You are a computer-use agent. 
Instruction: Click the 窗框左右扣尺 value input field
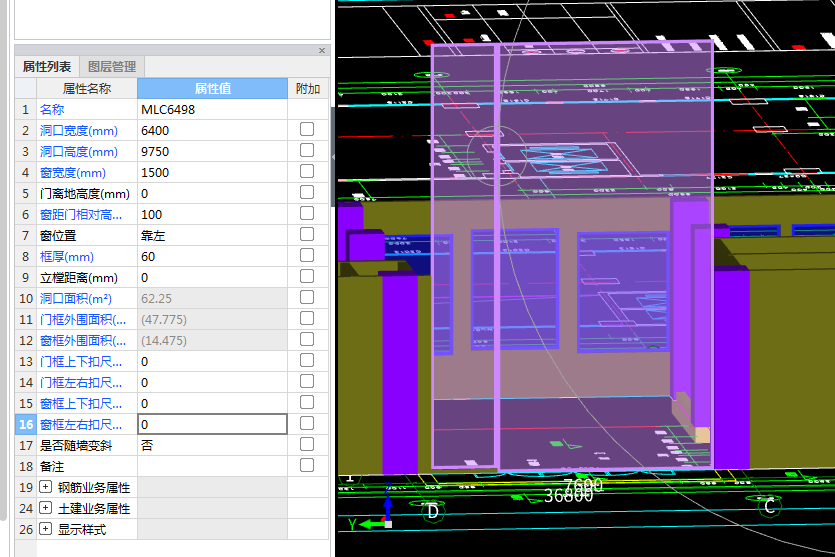tap(212, 424)
